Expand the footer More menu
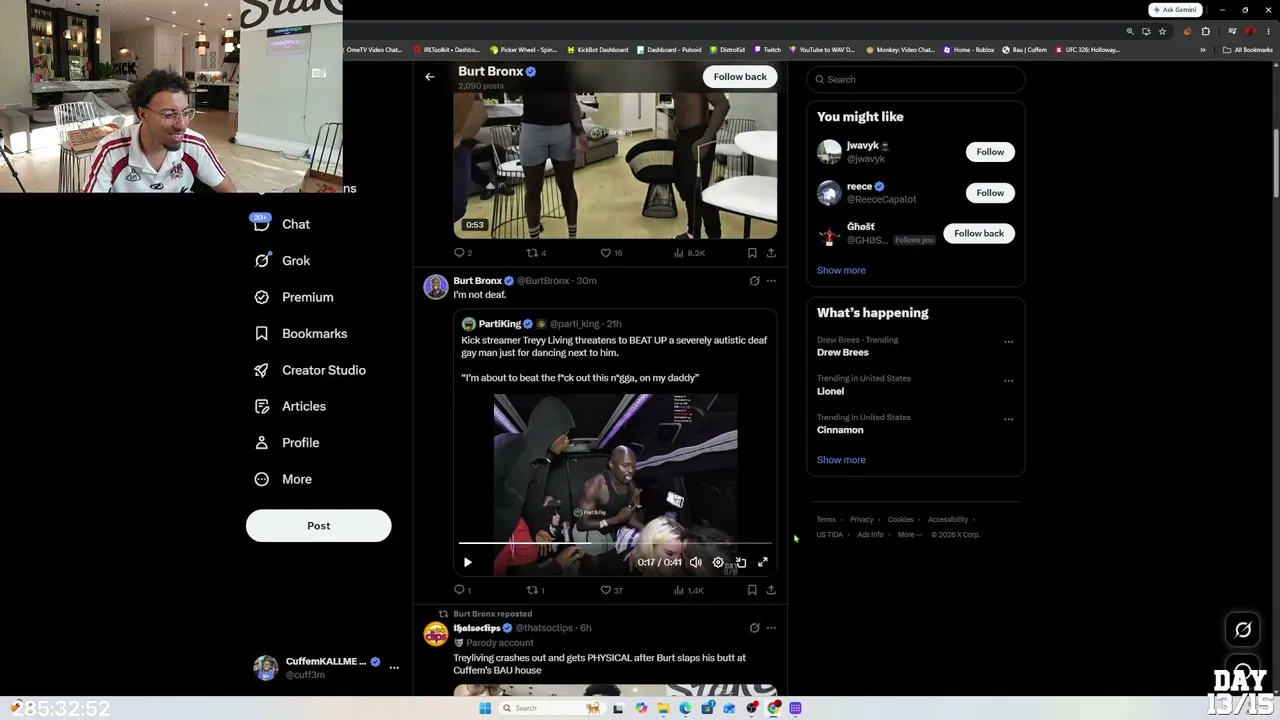Screen dimensions: 1280x720 (x=909, y=535)
